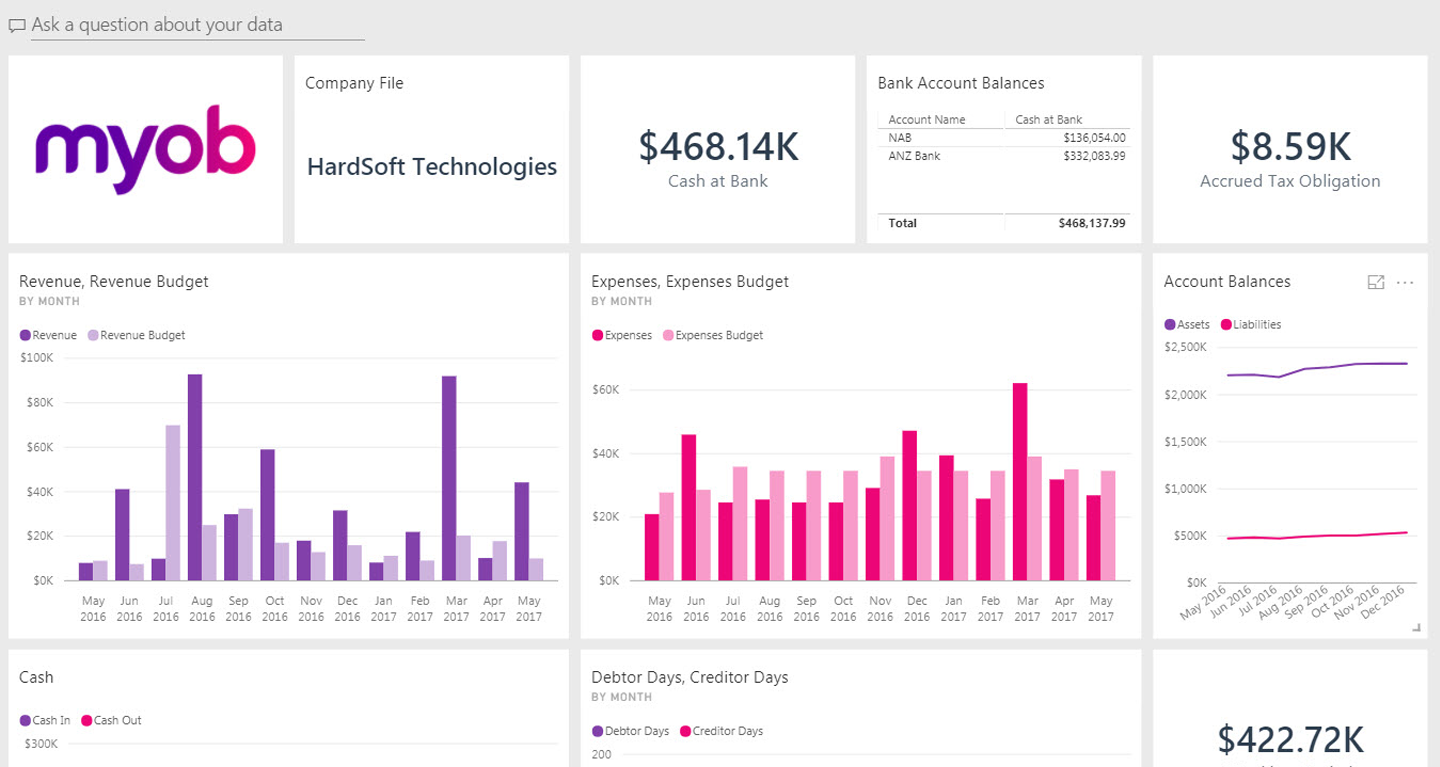Viewport: 1440px width, 767px height.
Task: Sort by Cash at Bank column header
Action: point(1048,120)
